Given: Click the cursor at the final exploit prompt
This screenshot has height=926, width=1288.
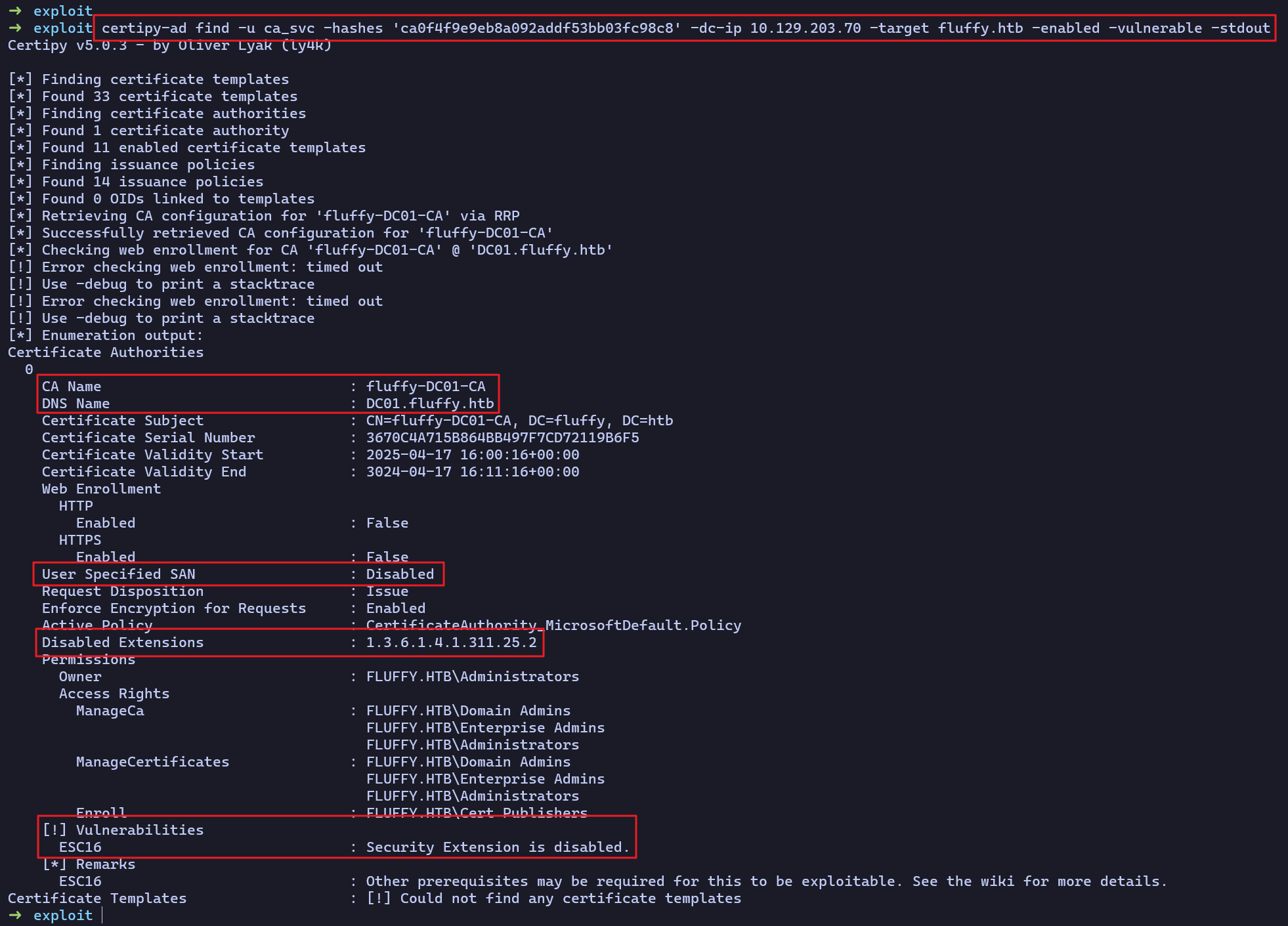Looking at the screenshot, I should [102, 915].
